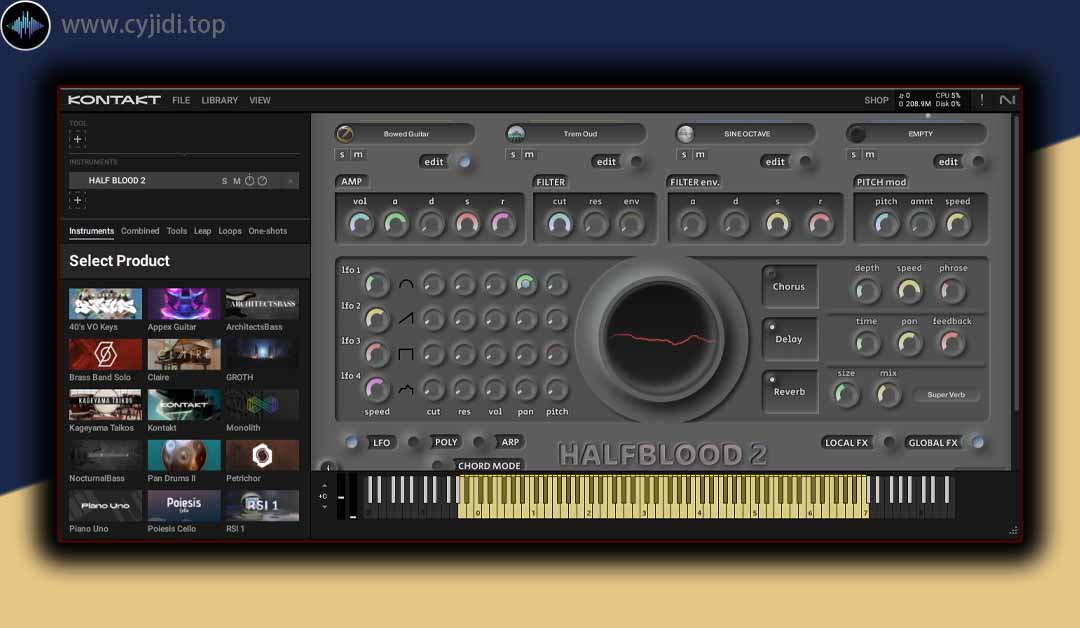Click the Delay feedback knob
The height and width of the screenshot is (628, 1080).
pyautogui.click(x=951, y=343)
